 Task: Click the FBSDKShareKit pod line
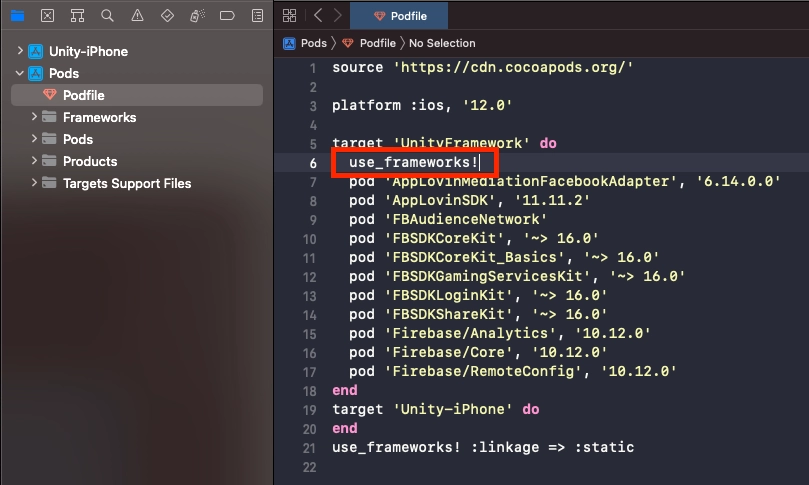tap(478, 314)
